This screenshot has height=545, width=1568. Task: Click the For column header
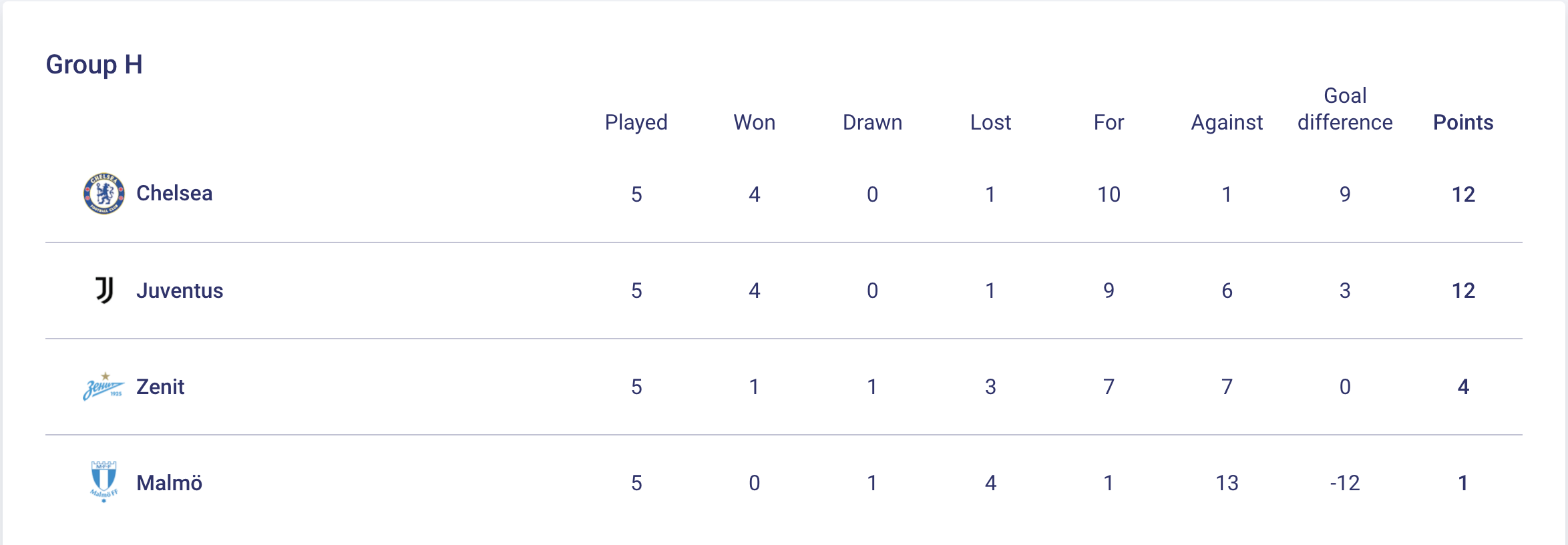coord(1109,122)
